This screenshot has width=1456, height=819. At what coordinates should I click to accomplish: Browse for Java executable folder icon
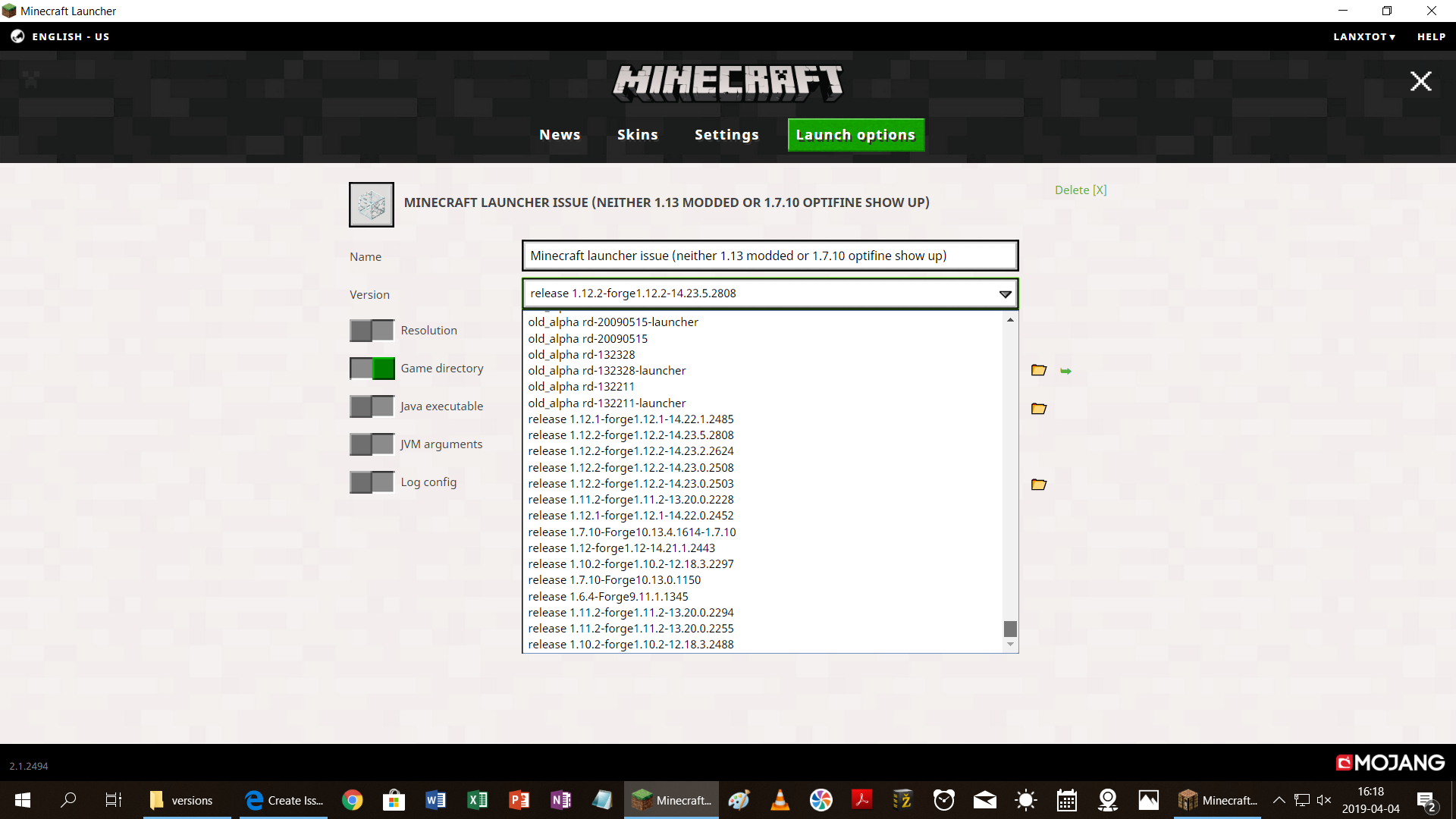tap(1039, 409)
